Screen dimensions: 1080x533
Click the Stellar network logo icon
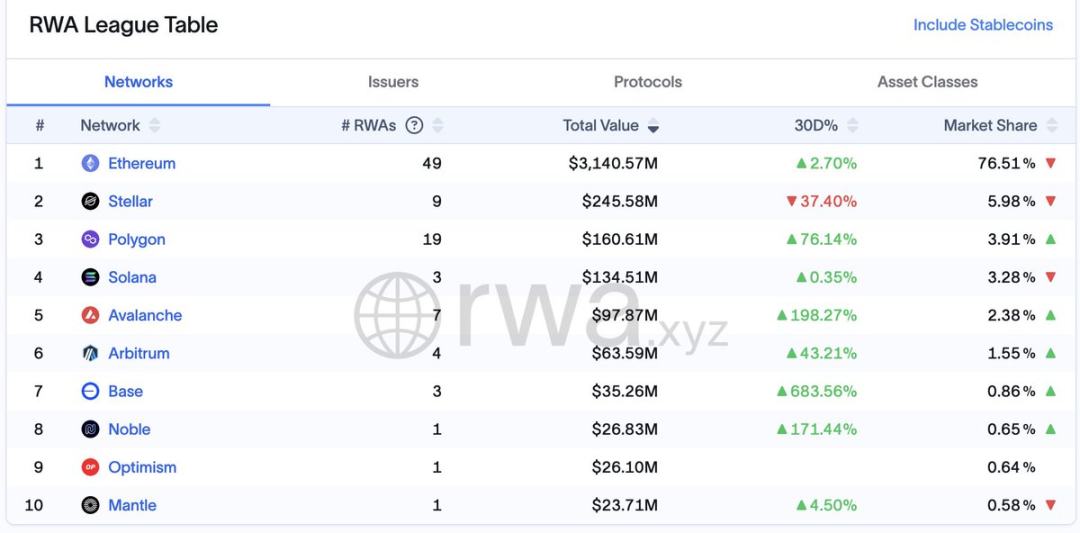(90, 202)
